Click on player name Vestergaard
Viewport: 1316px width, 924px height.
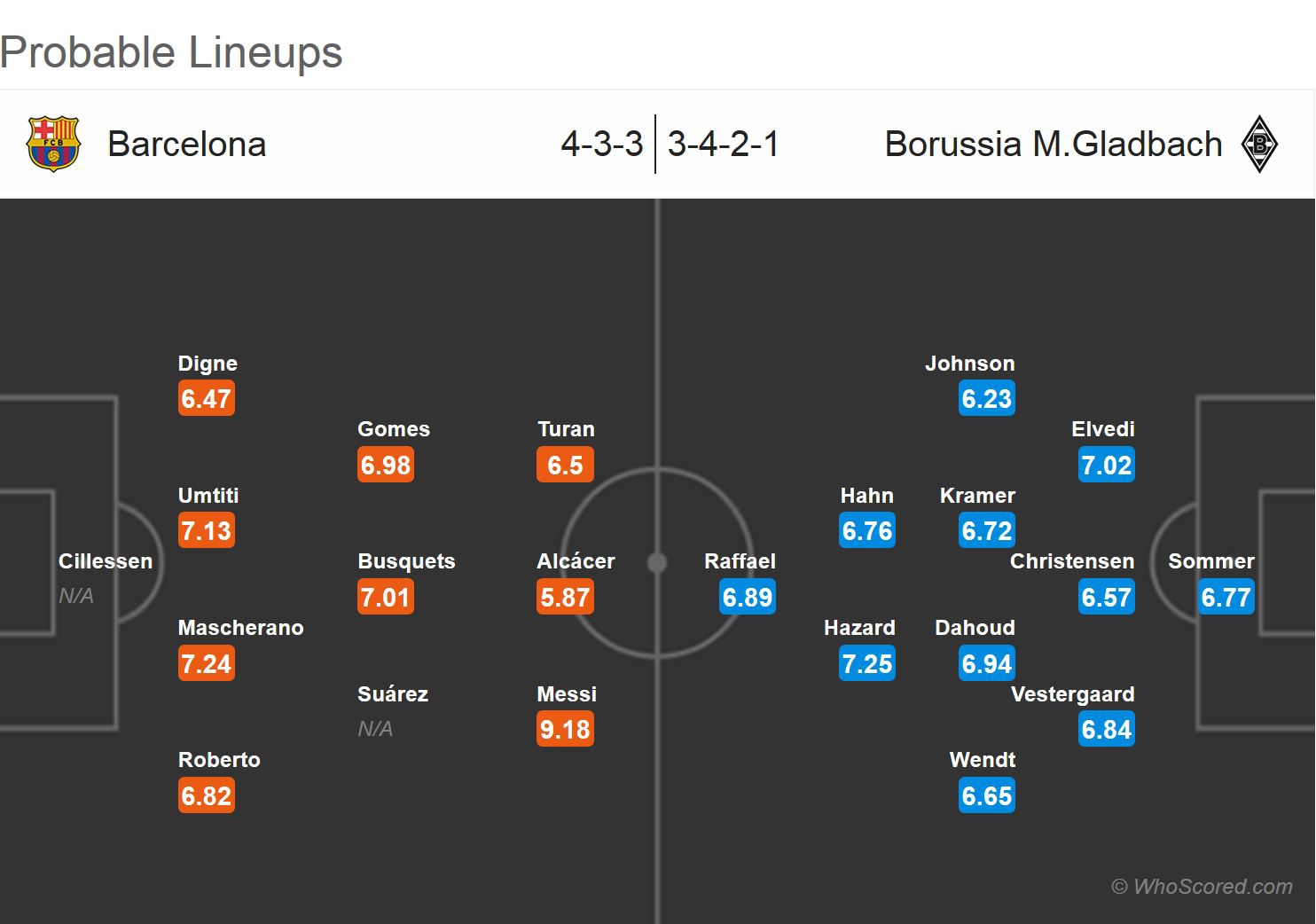(x=1072, y=694)
